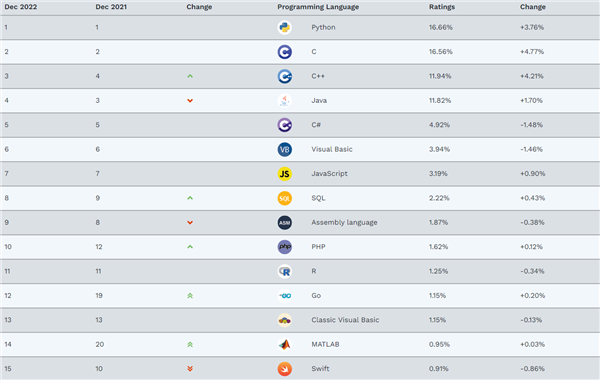Screen dimensions: 600x380
Task: Click the PHP logo icon
Action: point(284,247)
